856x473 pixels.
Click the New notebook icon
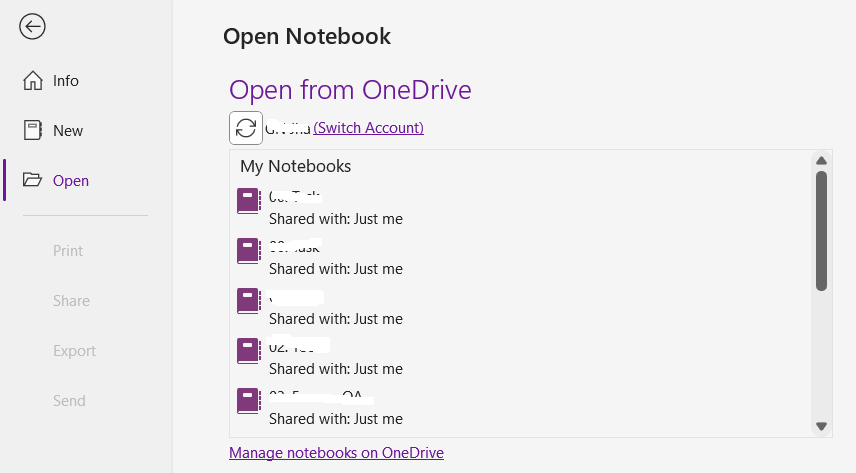pyautogui.click(x=33, y=131)
